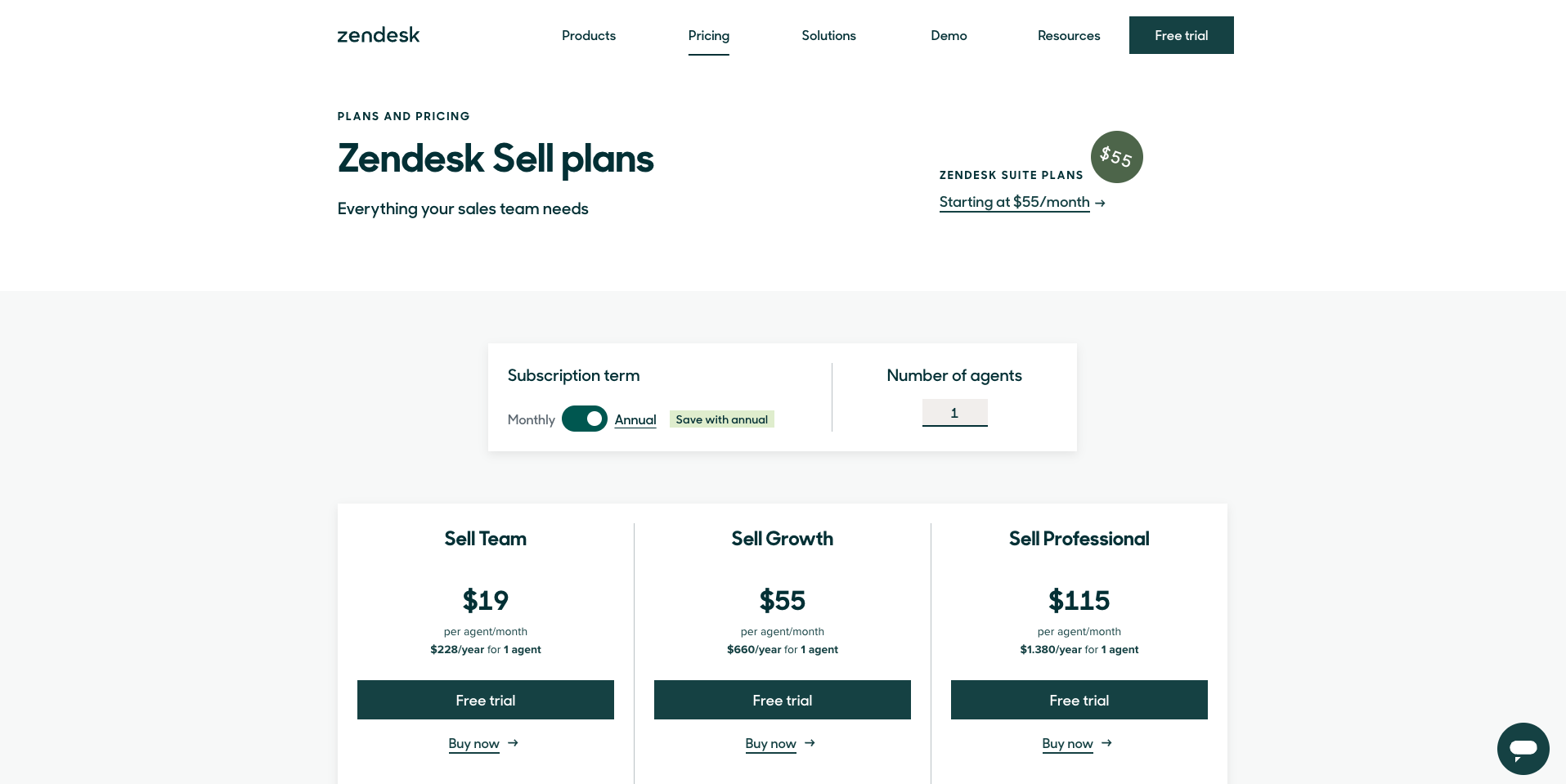Click the Number of agents input field
The height and width of the screenshot is (784, 1566).
click(954, 413)
